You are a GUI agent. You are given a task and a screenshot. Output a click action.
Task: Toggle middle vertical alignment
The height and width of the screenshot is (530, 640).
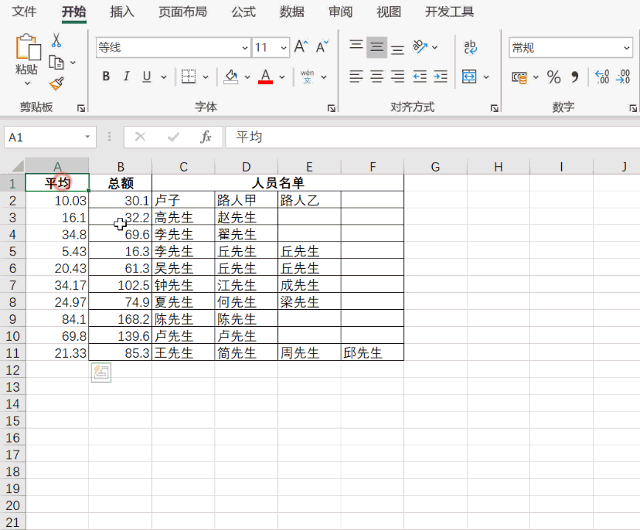click(376, 47)
